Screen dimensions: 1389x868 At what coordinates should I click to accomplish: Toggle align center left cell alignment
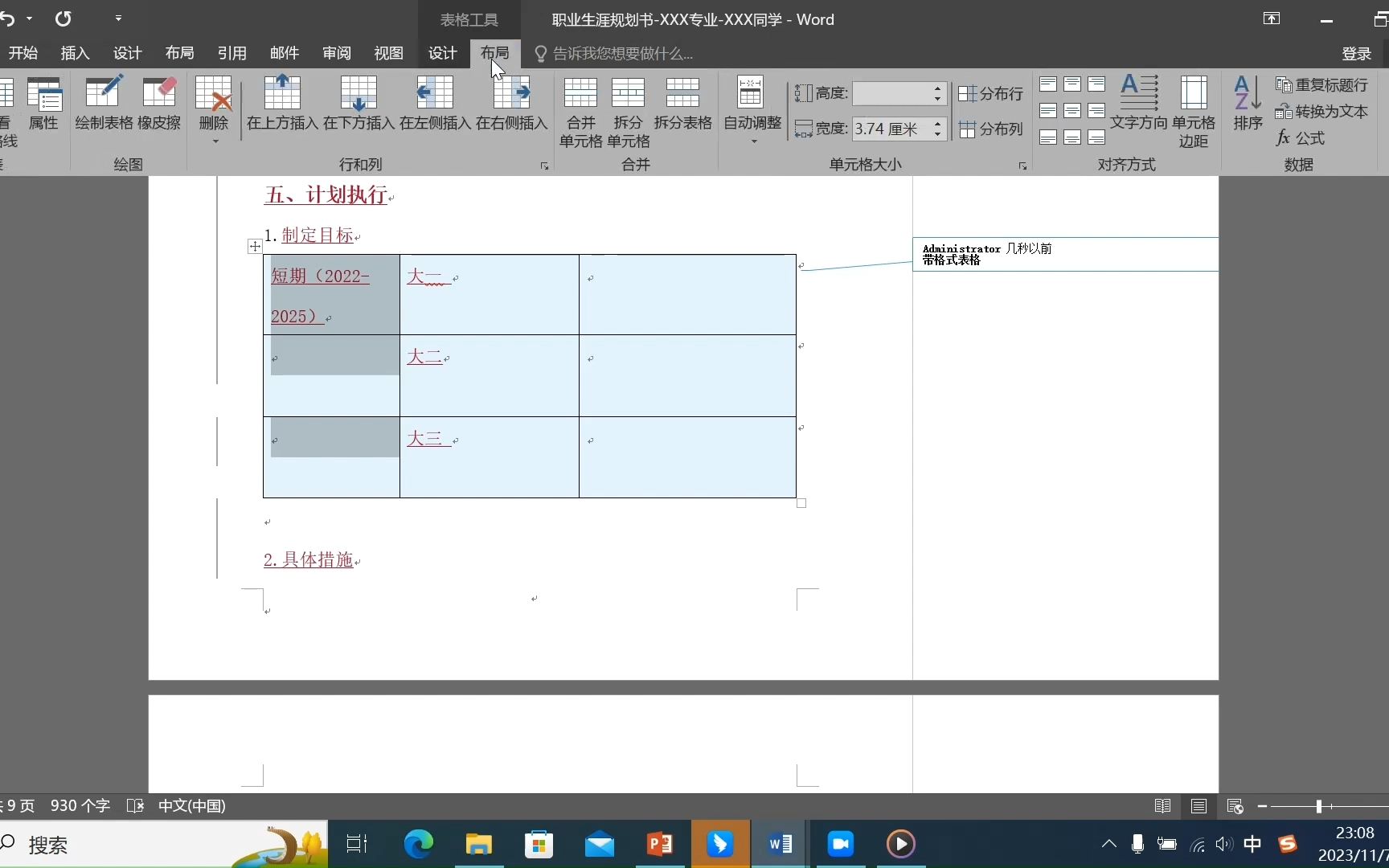[x=1048, y=111]
